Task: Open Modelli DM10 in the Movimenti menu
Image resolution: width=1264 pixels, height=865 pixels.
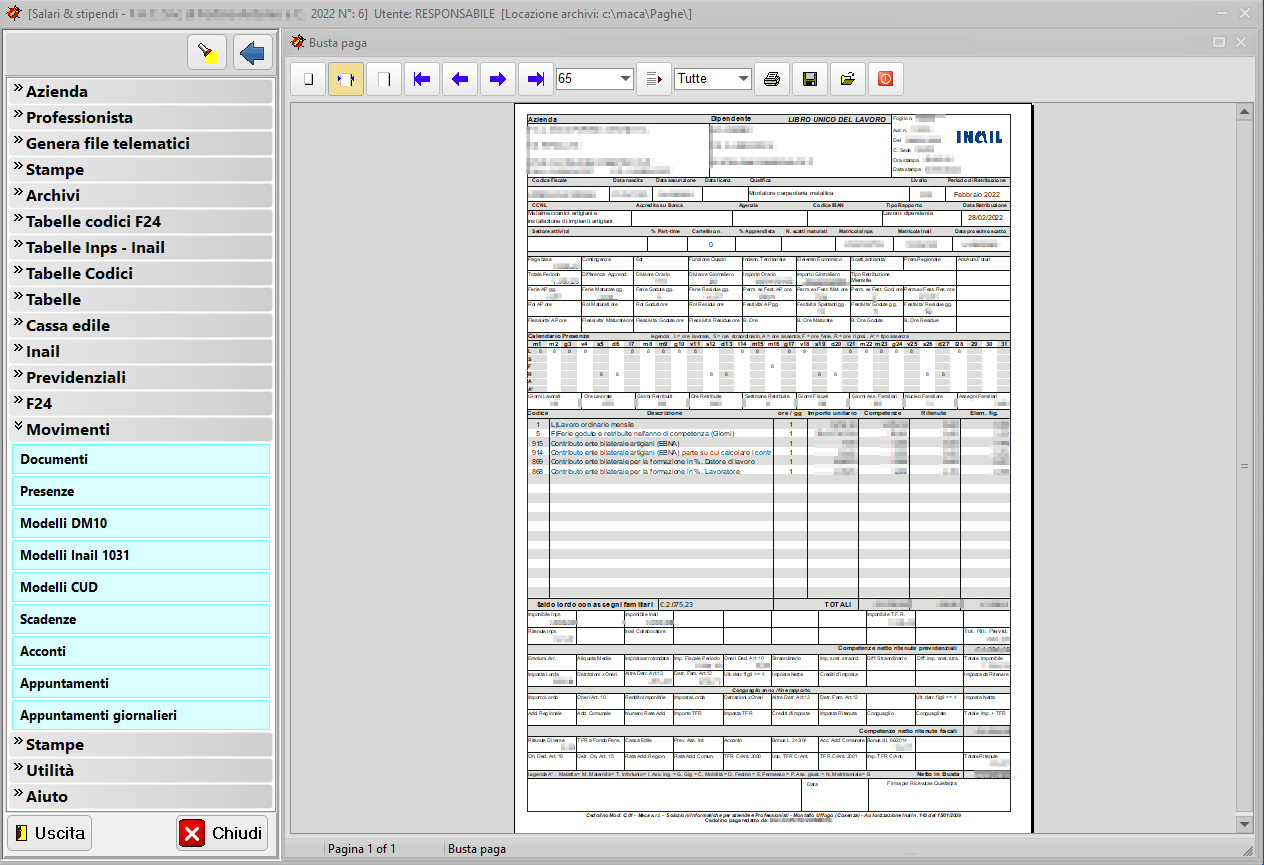Action: click(x=141, y=523)
